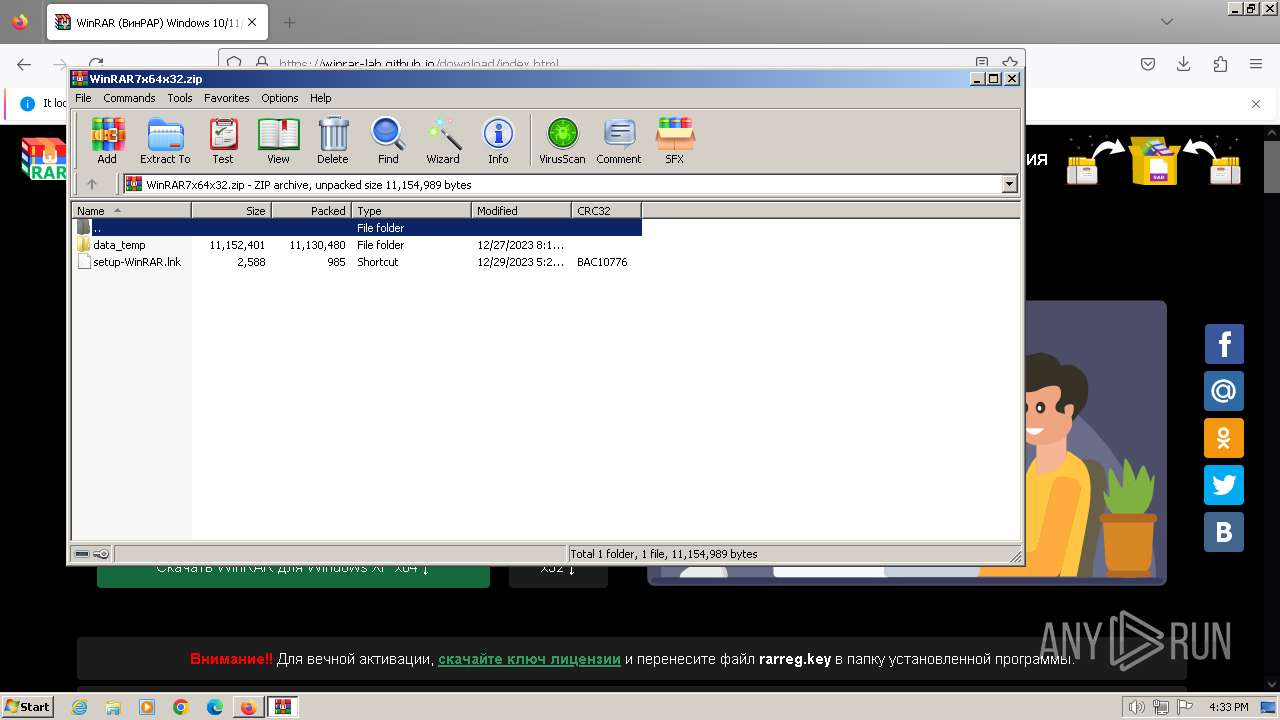Viewport: 1280px width, 720px height.
Task: Click the browser tab WinRAR Windows 10/11
Action: coord(157,22)
